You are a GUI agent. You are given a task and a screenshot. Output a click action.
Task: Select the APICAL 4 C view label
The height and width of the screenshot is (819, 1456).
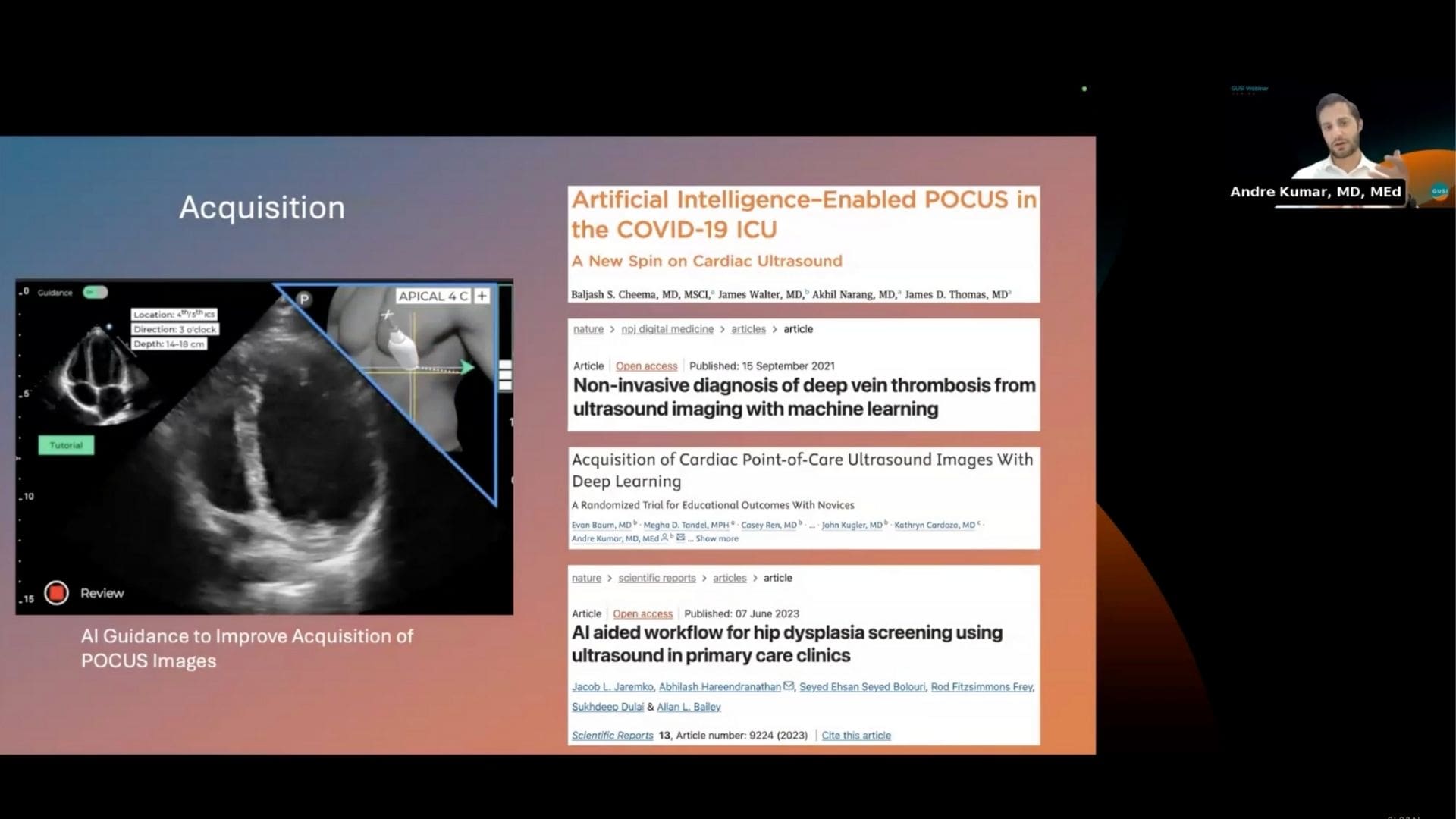[x=432, y=296]
